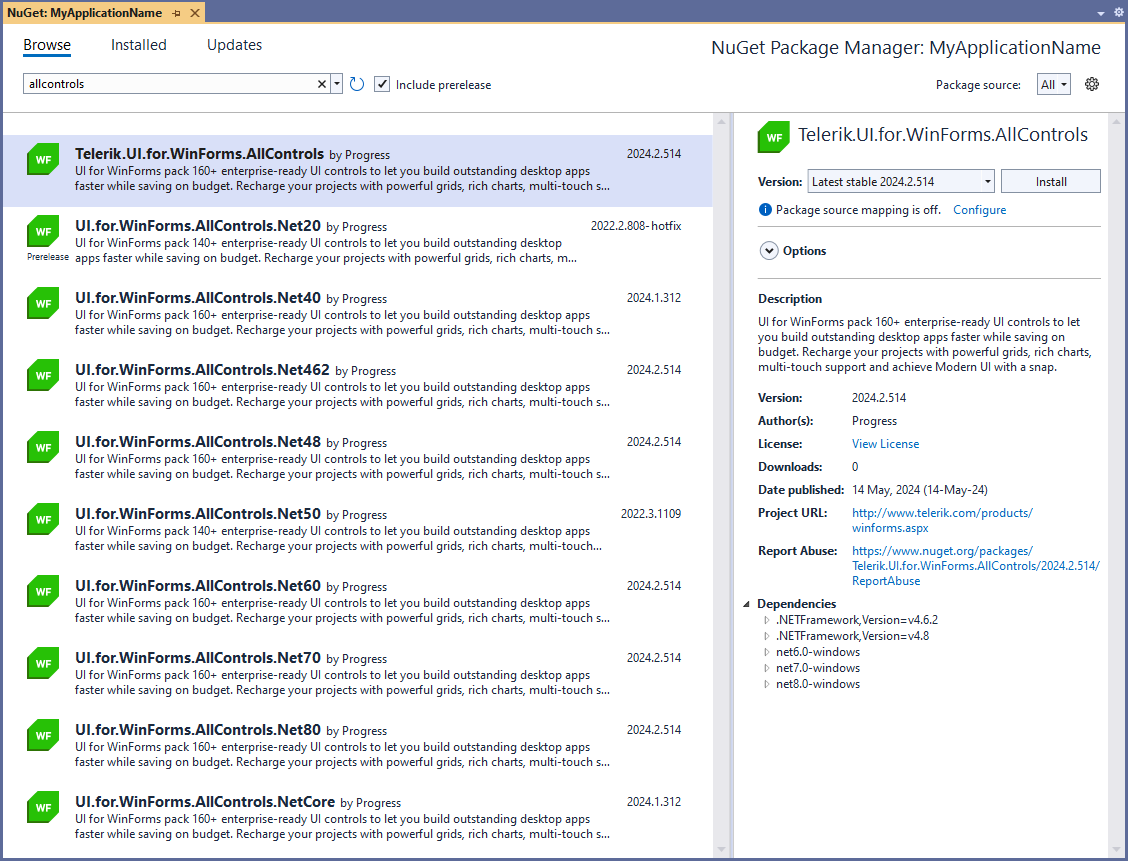Select the UI.for.WinForms.AllControls.Net80 package title

(x=198, y=729)
